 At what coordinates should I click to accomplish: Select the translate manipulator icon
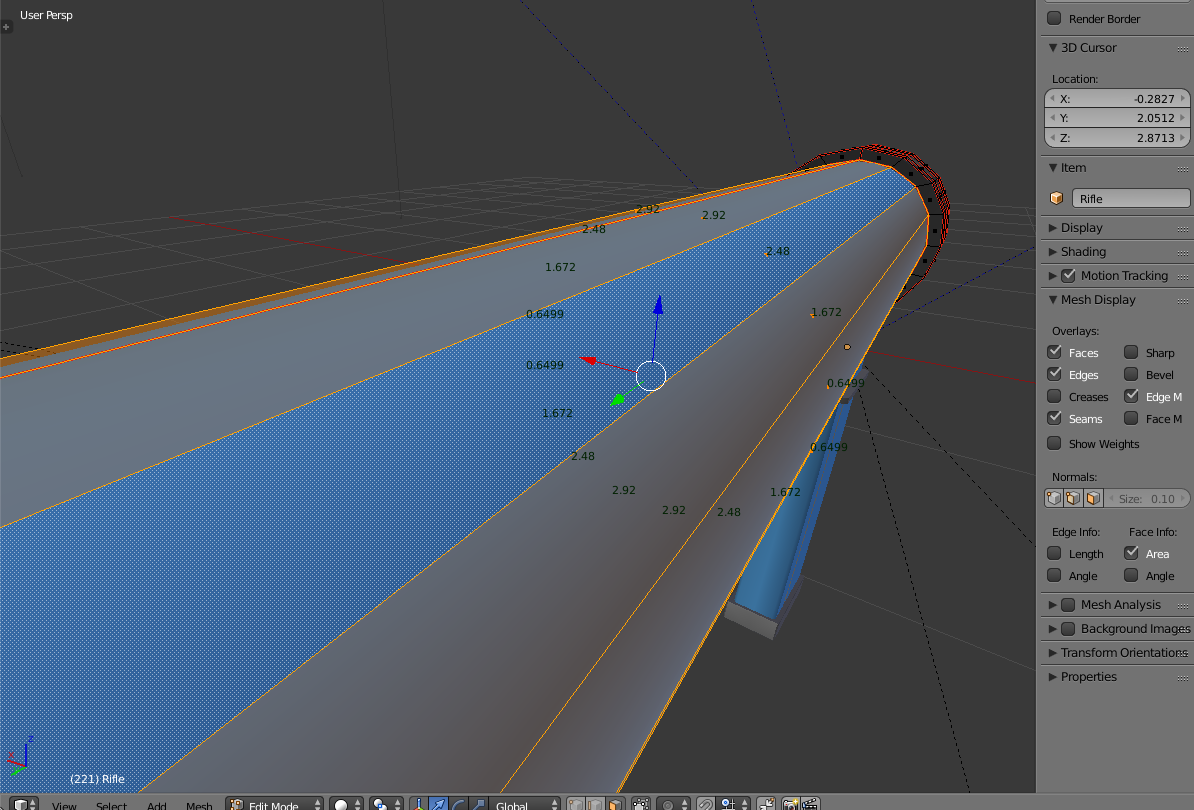[437, 802]
